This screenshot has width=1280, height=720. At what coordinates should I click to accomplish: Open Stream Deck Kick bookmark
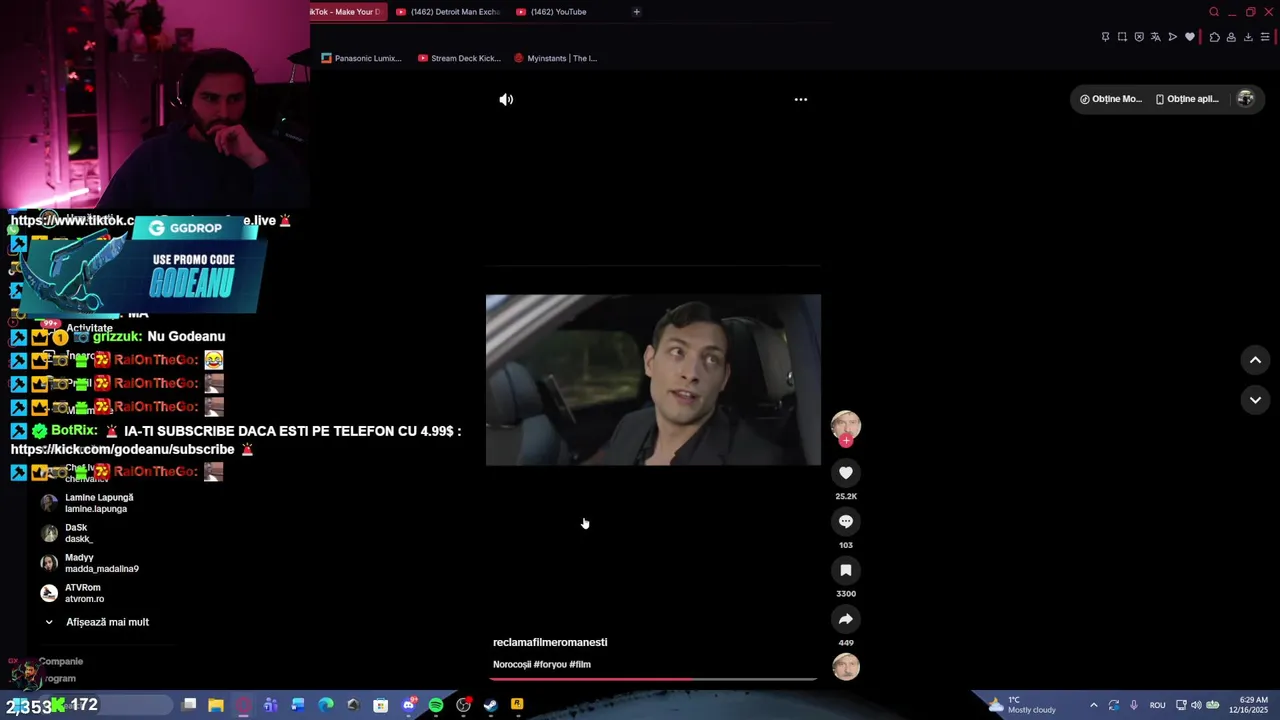[x=459, y=58]
